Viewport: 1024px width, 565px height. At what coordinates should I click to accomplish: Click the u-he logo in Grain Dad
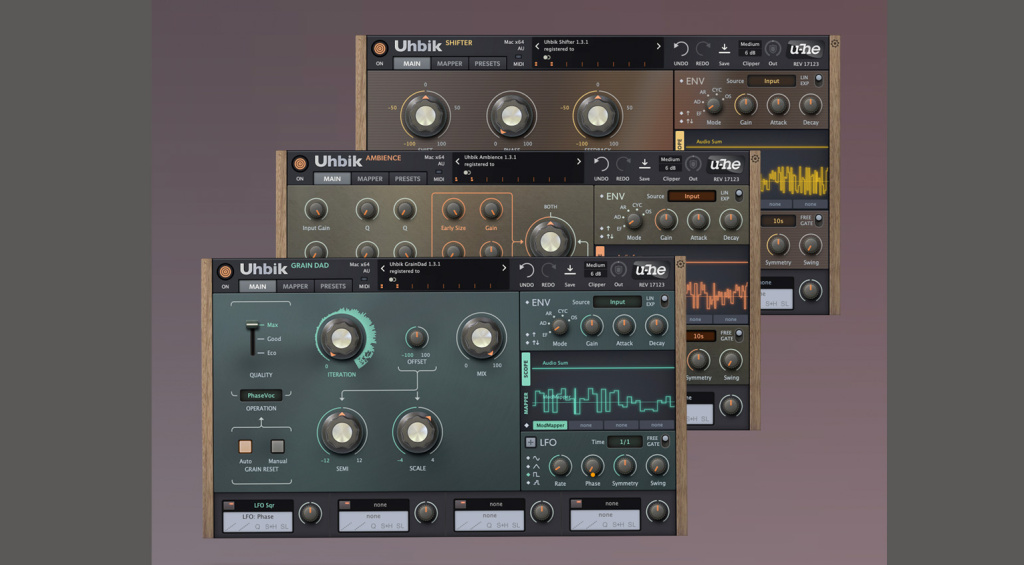coord(650,270)
